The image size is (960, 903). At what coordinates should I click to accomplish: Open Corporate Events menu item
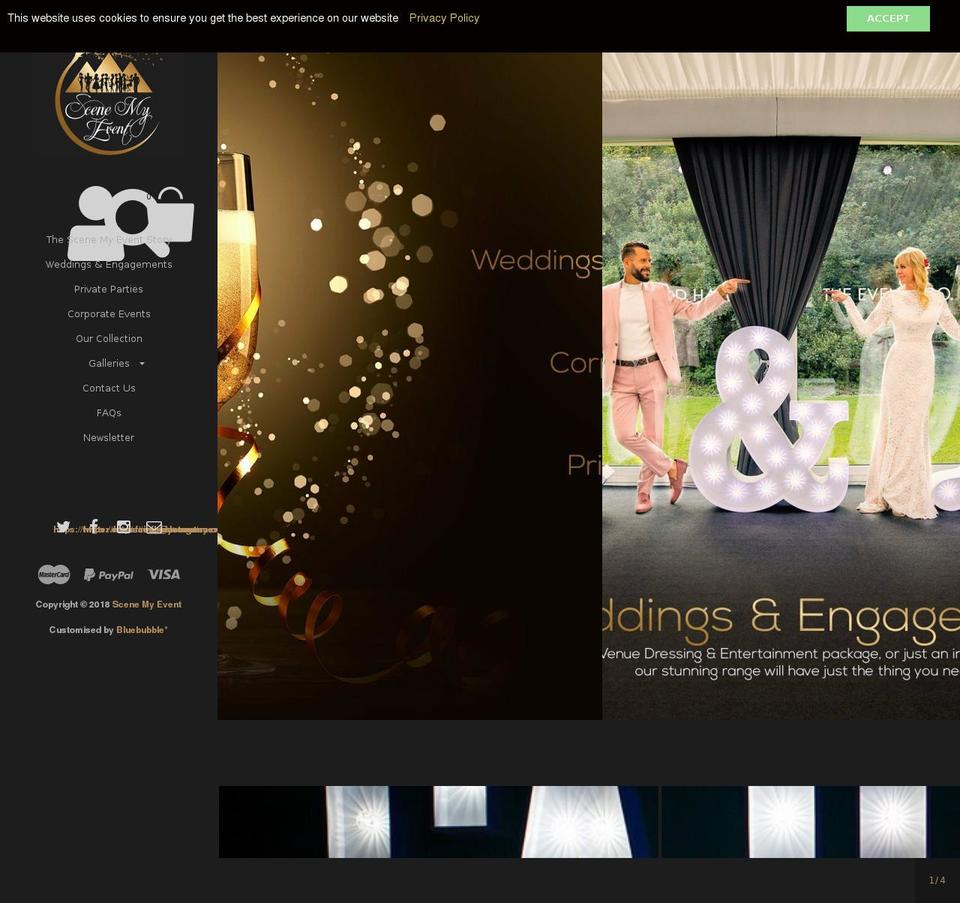(x=109, y=314)
